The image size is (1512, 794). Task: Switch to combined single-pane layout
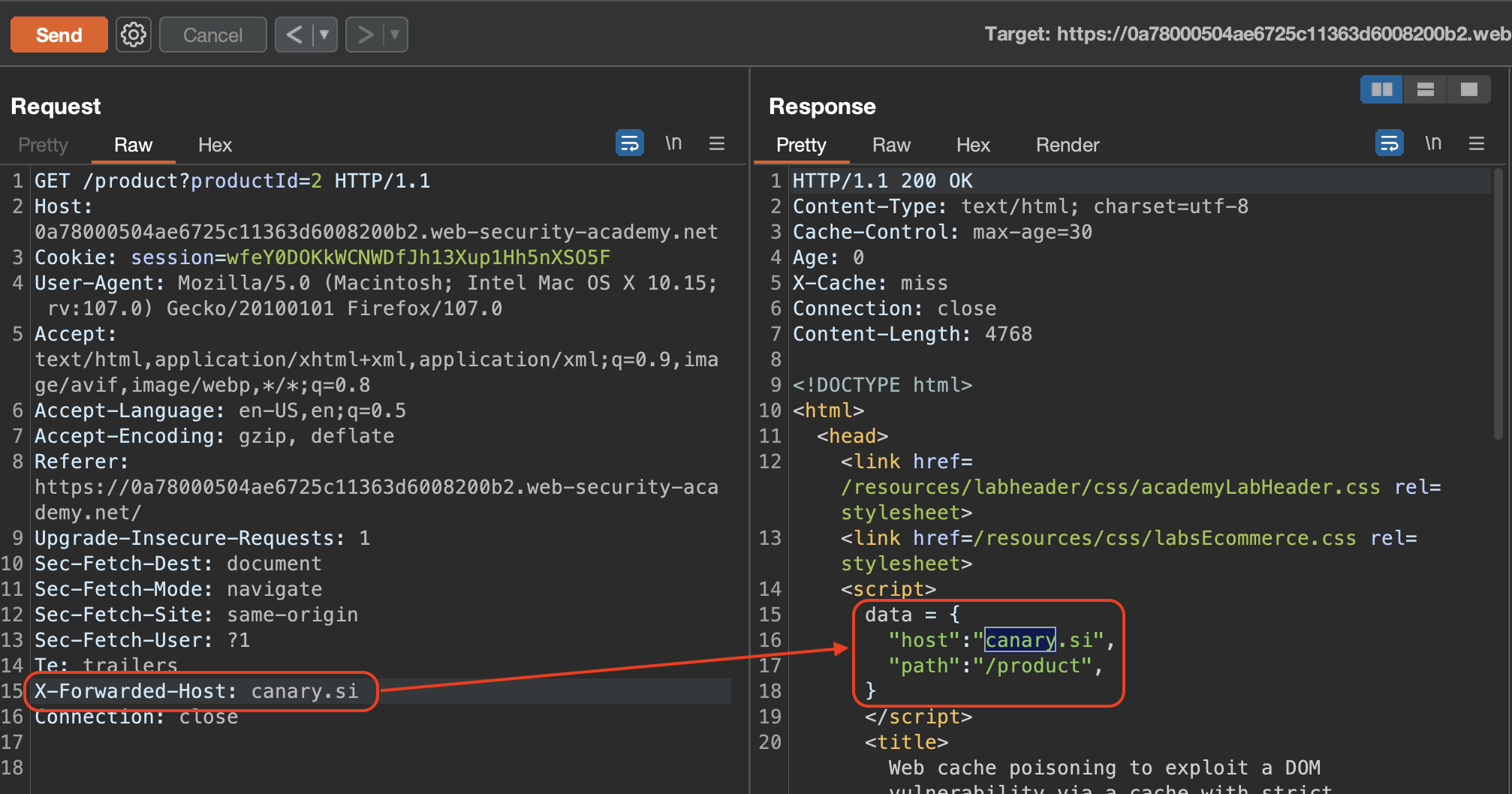click(x=1468, y=90)
